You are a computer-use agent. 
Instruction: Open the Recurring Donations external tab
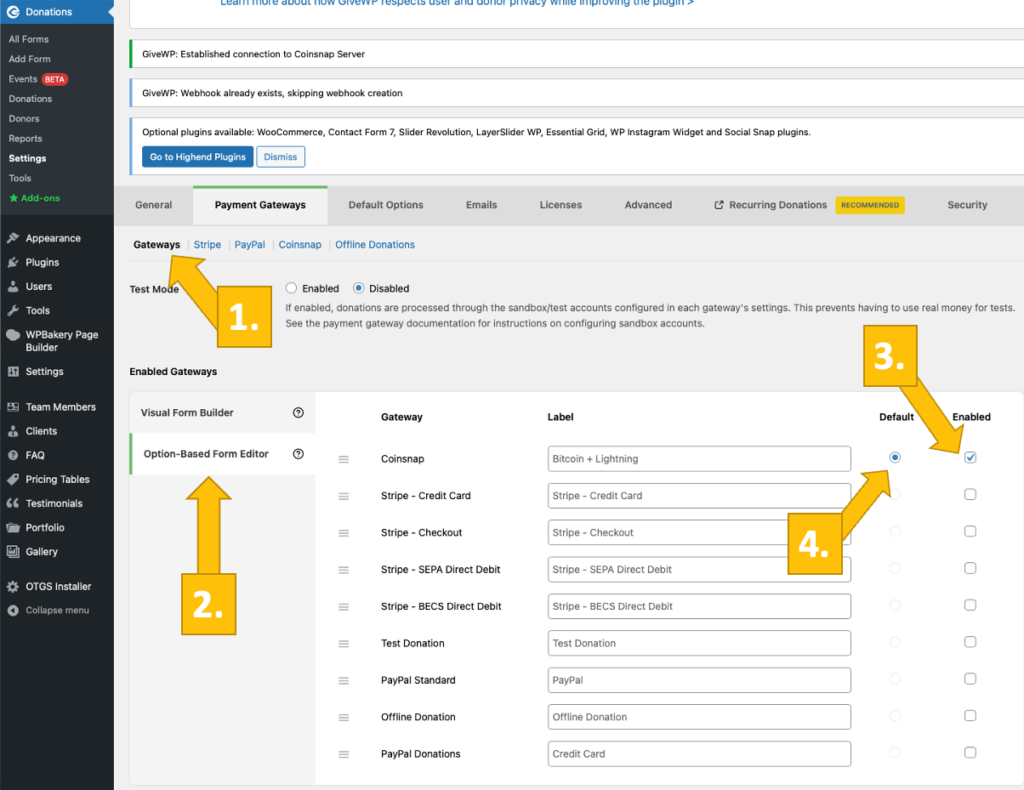770,205
